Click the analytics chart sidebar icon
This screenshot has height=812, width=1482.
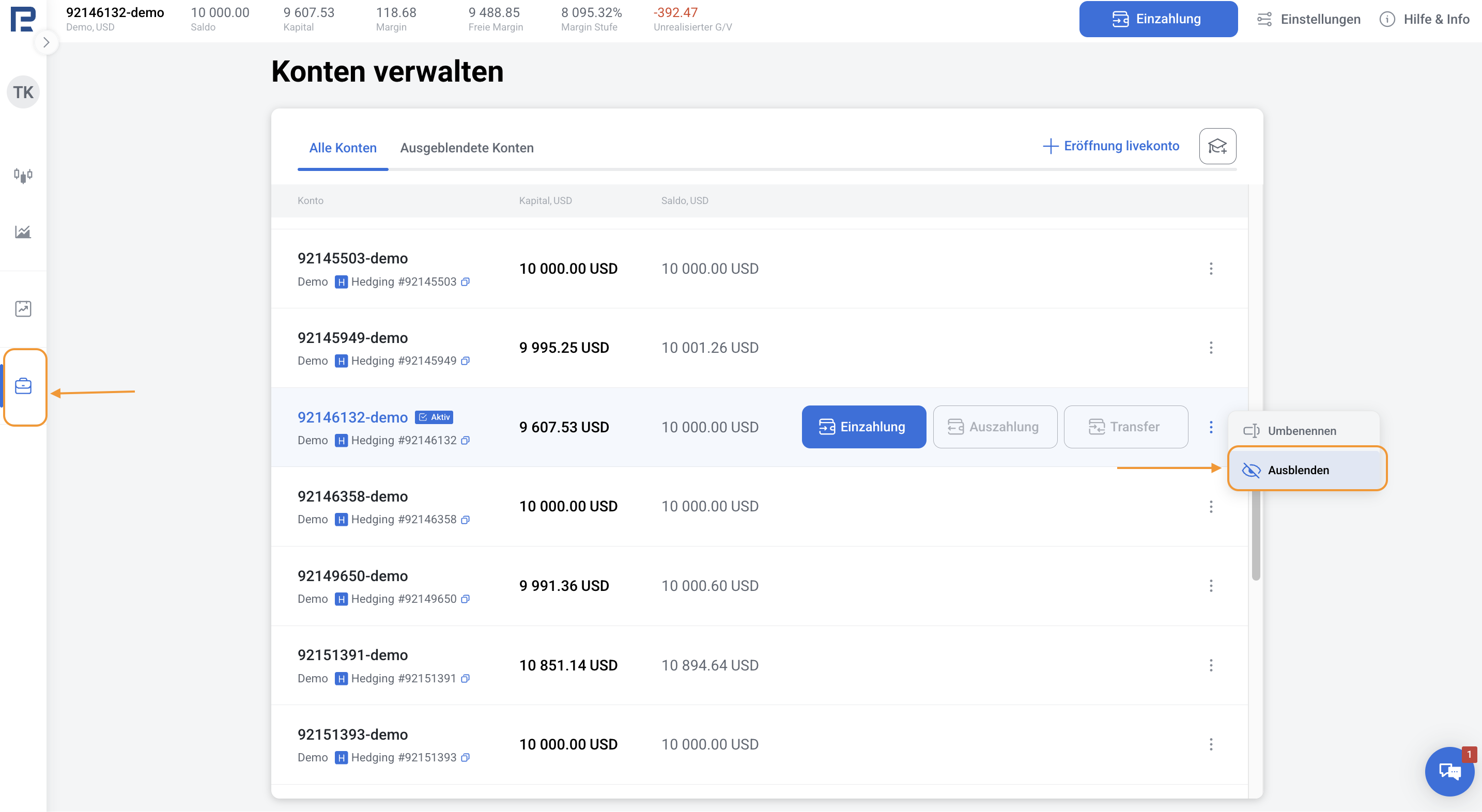click(23, 232)
